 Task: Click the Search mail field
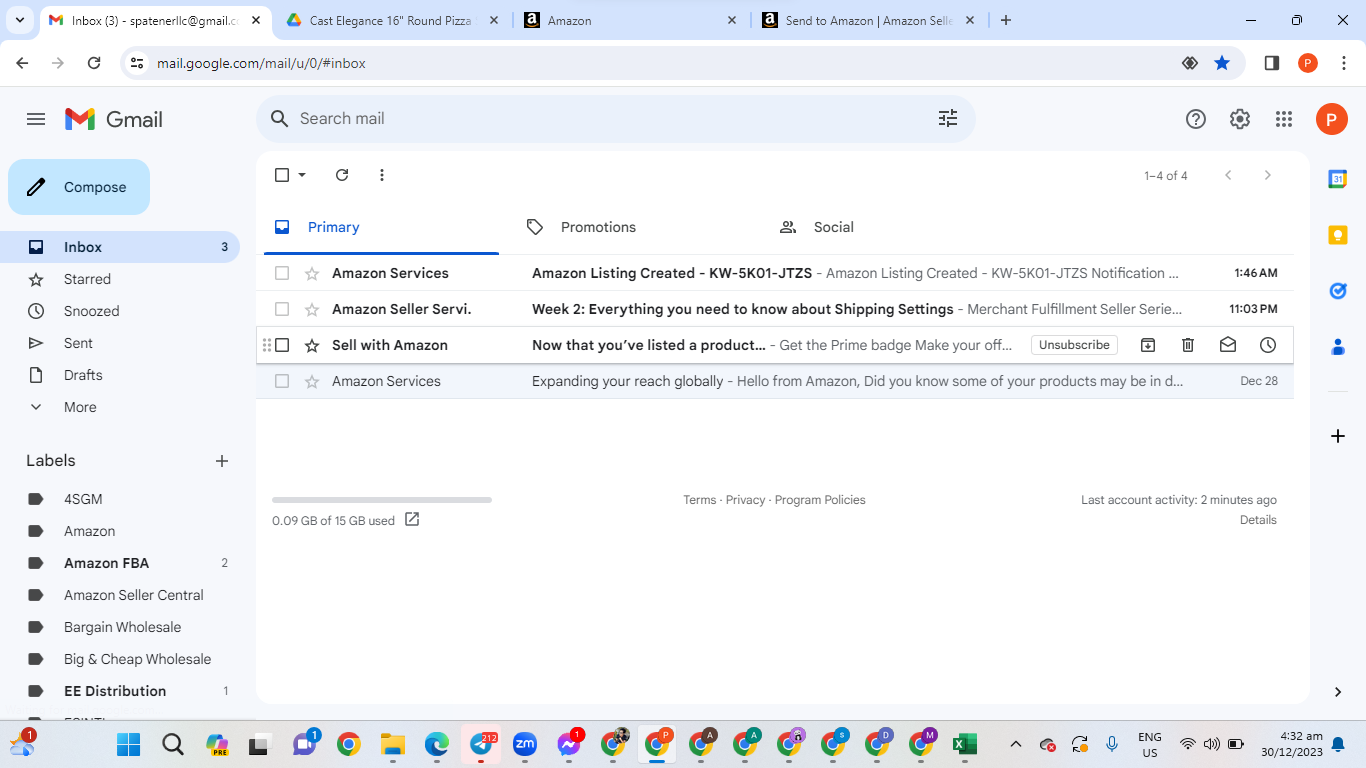click(x=615, y=119)
